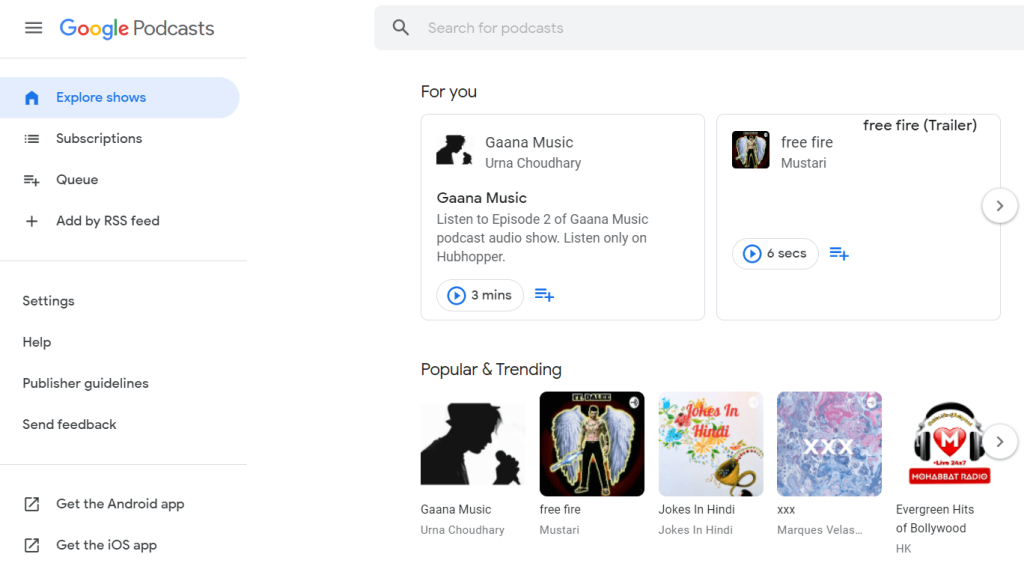
Task: Click the Google Podcasts logo
Action: [136, 28]
